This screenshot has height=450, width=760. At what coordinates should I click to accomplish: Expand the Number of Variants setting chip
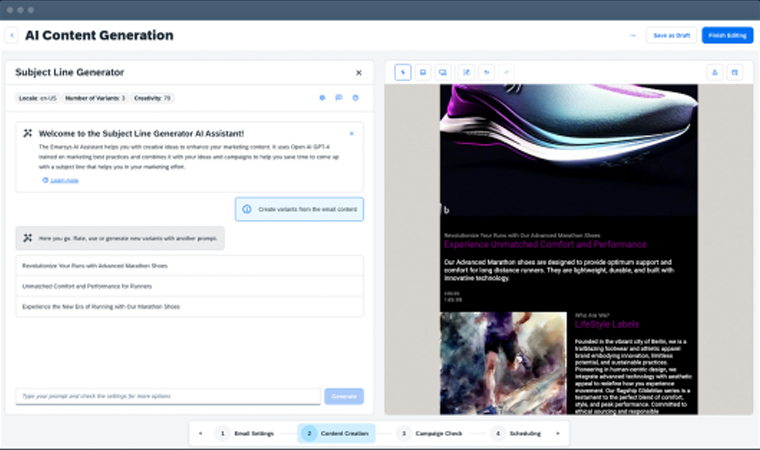(96, 98)
